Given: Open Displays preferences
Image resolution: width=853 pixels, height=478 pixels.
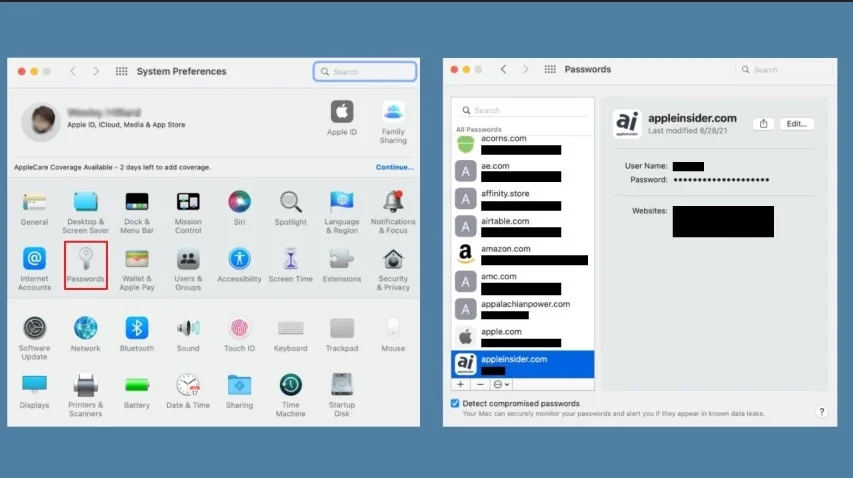Looking at the screenshot, I should pyautogui.click(x=34, y=390).
